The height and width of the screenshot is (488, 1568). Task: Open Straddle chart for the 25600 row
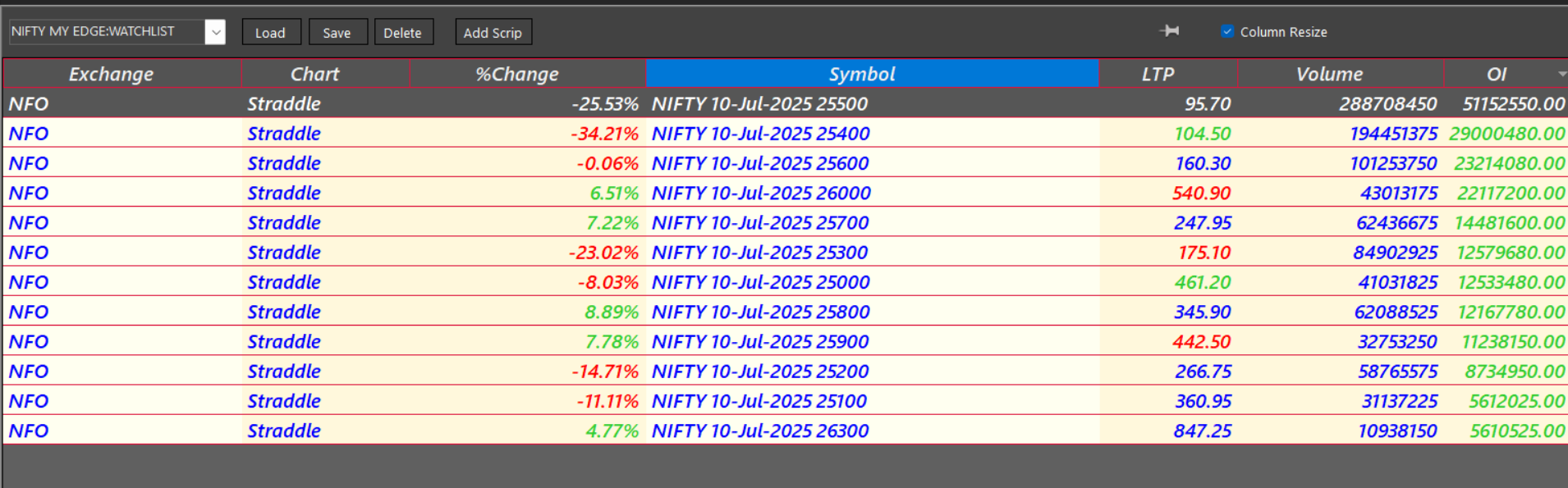click(x=284, y=163)
